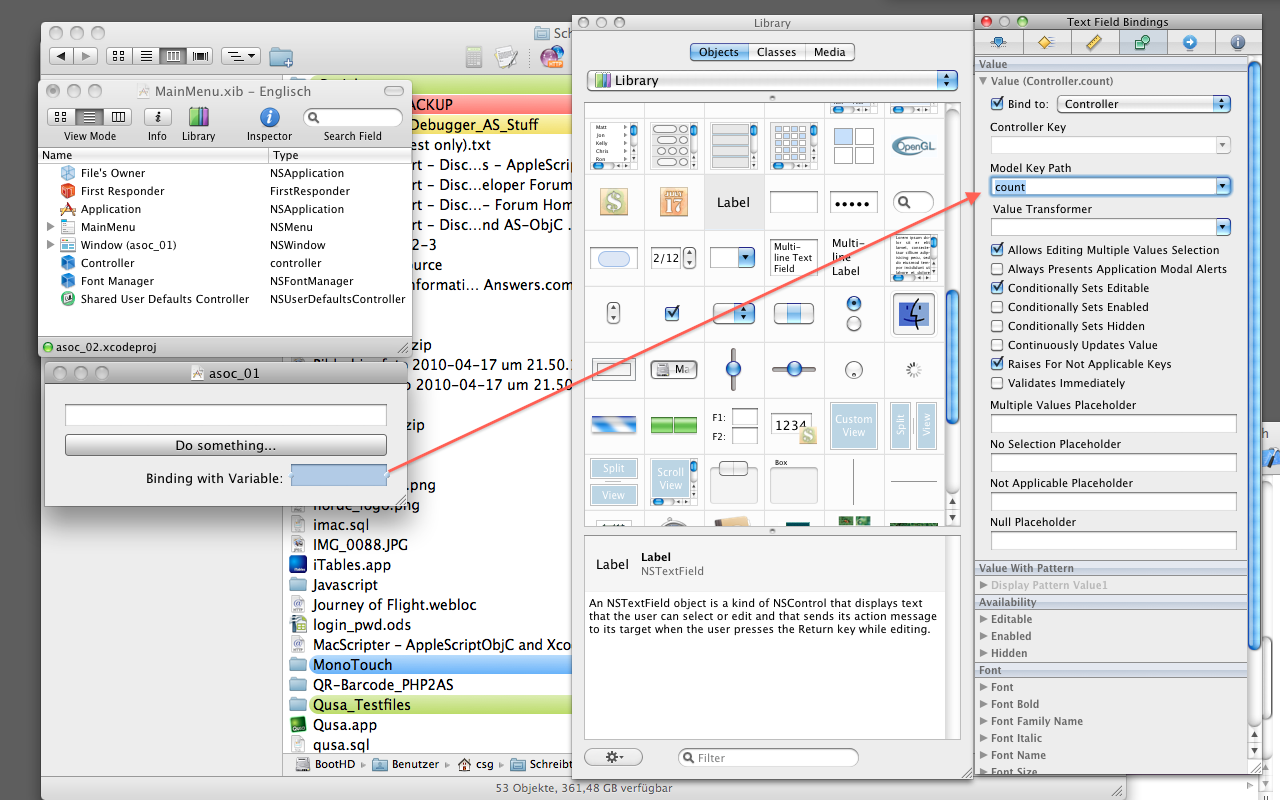Switch to the Size inspector ruler icon
This screenshot has width=1280, height=800.
click(1093, 42)
